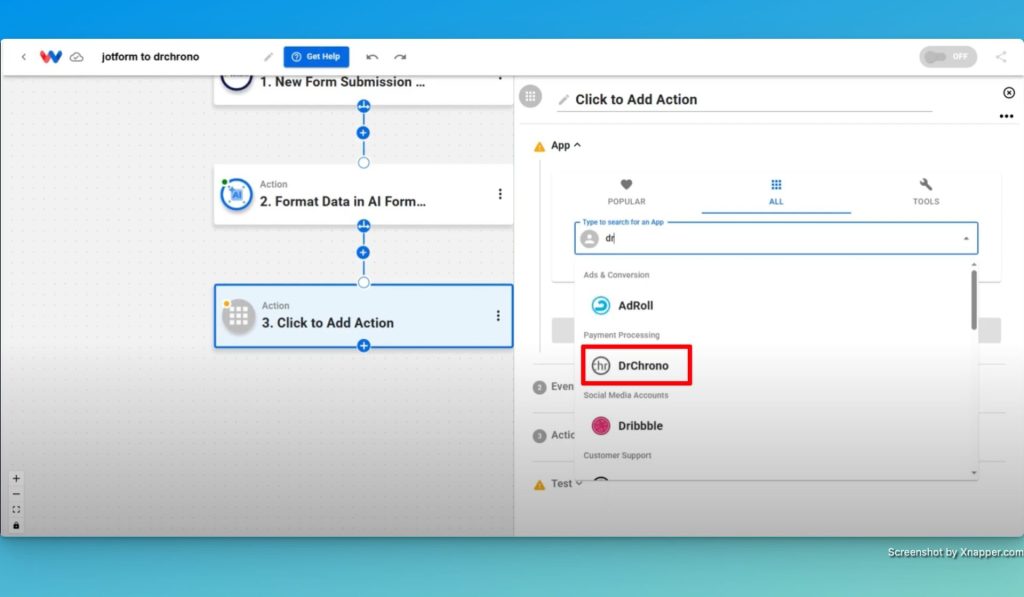Click the Payment Processing category label
The height and width of the screenshot is (597, 1024).
pos(621,335)
